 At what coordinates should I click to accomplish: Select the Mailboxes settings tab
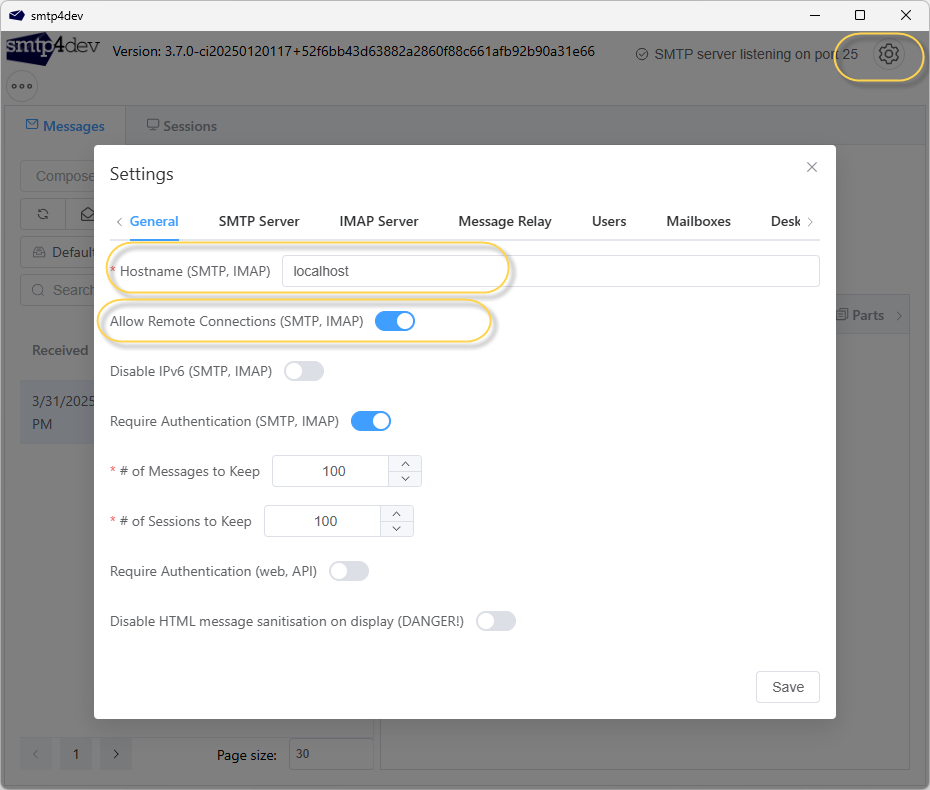pos(698,221)
